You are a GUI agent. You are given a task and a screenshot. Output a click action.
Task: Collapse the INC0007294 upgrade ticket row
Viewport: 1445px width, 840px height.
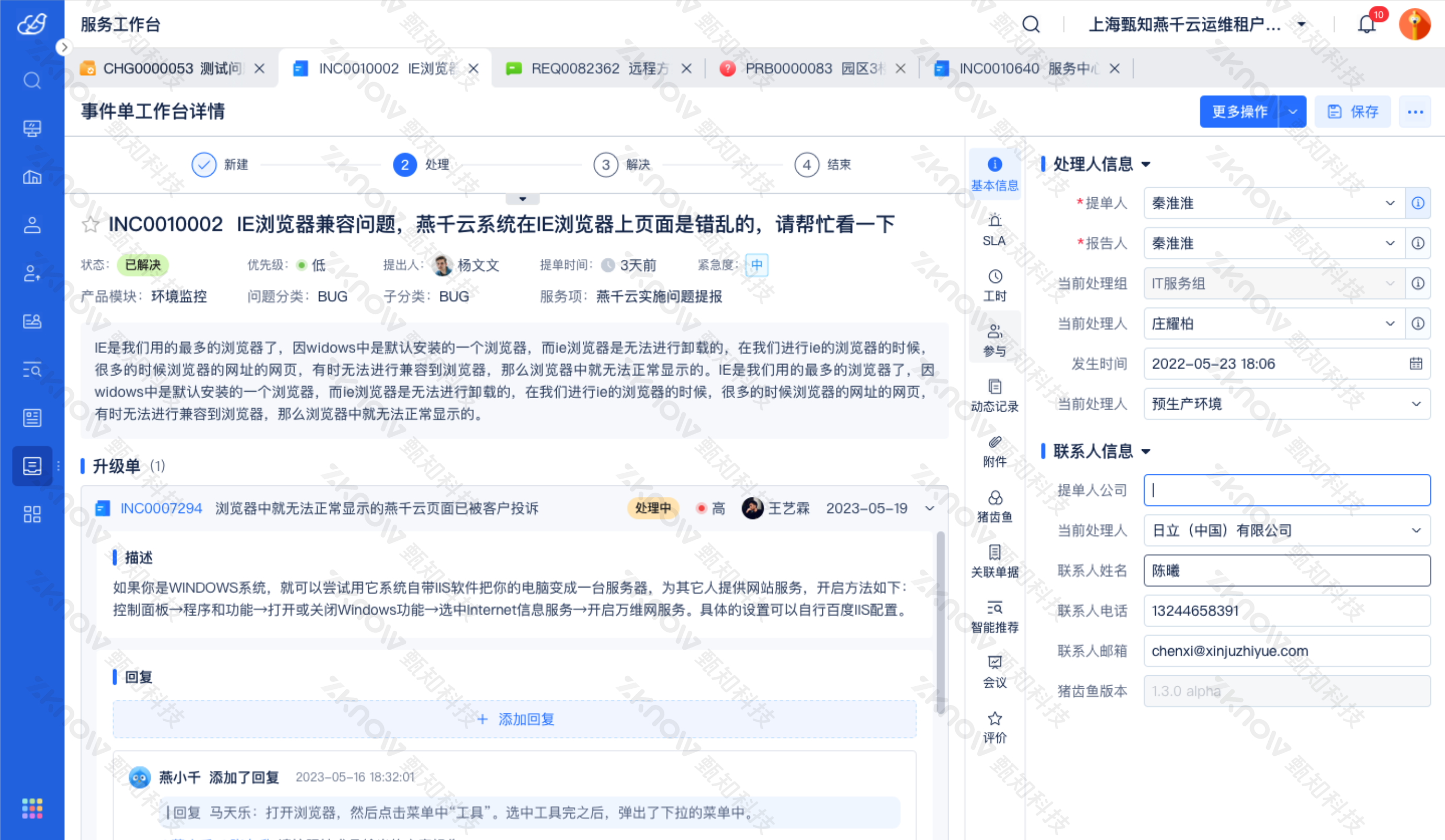[x=930, y=508]
